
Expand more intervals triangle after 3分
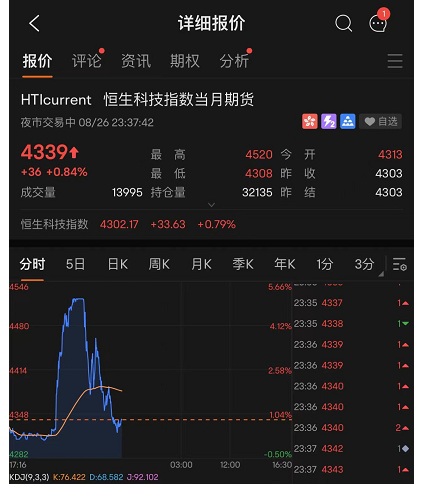(x=381, y=274)
